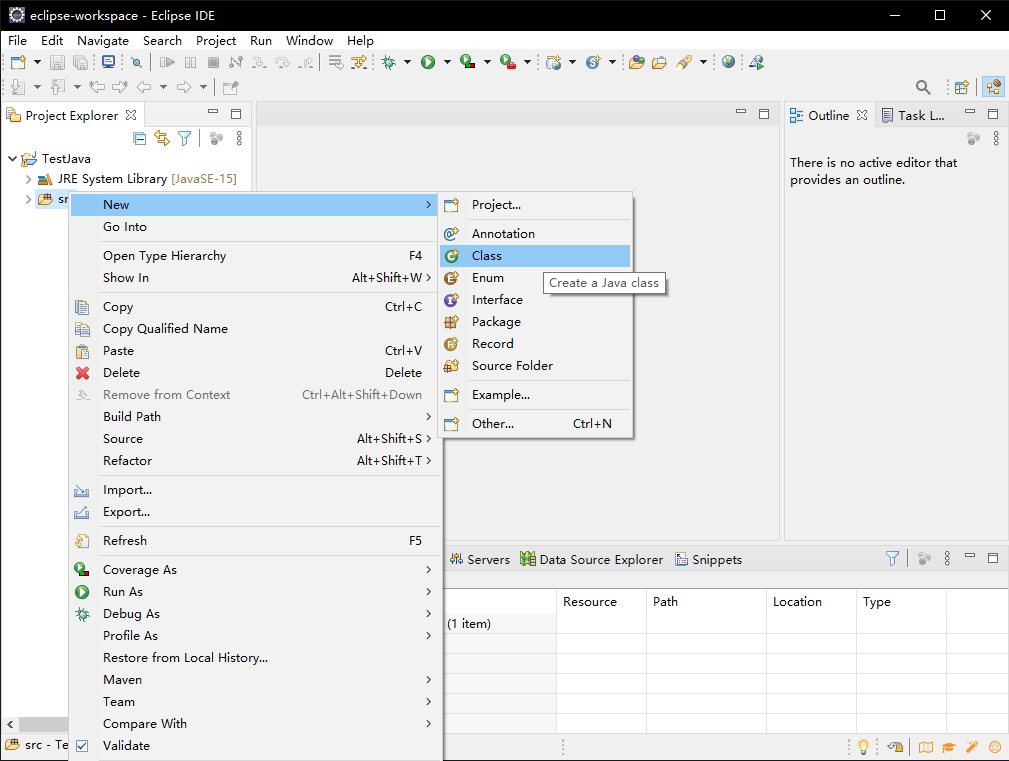Open the web browser globe icon

tap(728, 62)
